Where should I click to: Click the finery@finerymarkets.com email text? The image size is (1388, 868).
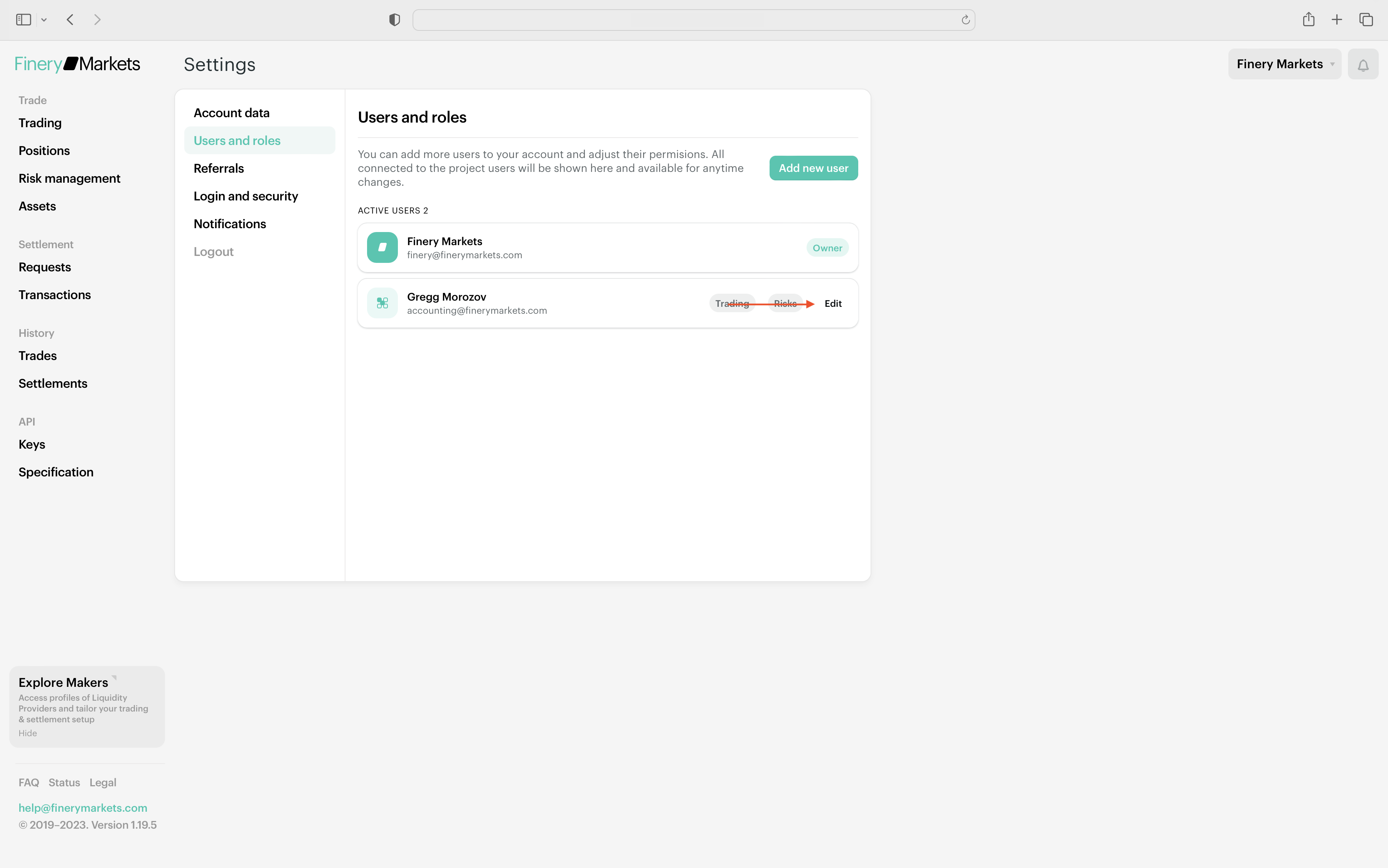pyautogui.click(x=465, y=255)
